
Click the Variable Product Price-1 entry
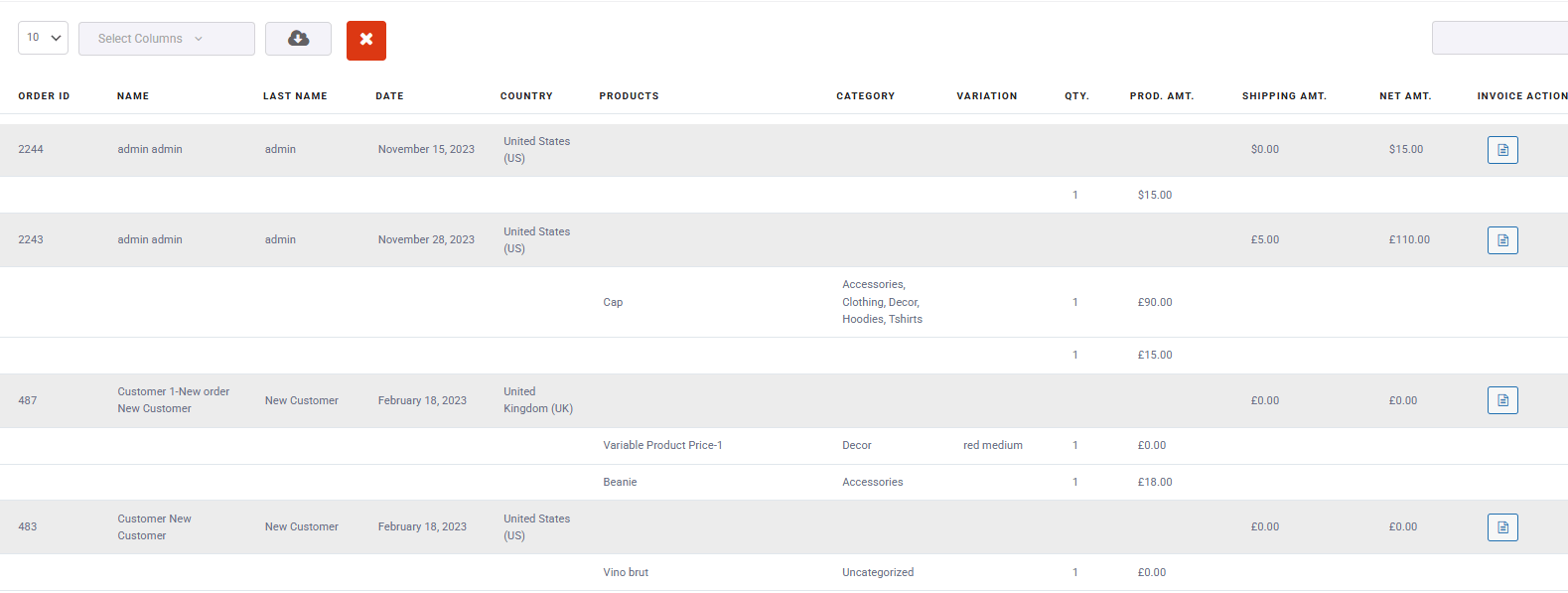pos(662,445)
